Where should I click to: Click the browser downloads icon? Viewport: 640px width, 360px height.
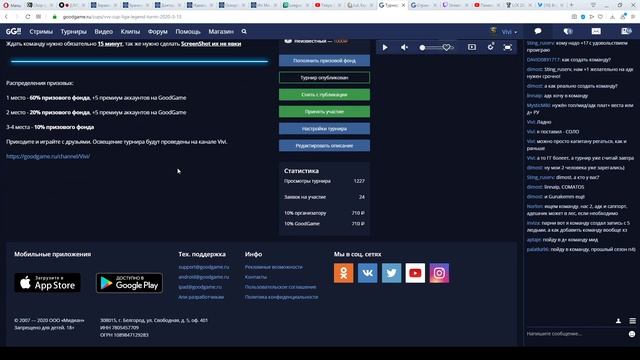coord(612,17)
